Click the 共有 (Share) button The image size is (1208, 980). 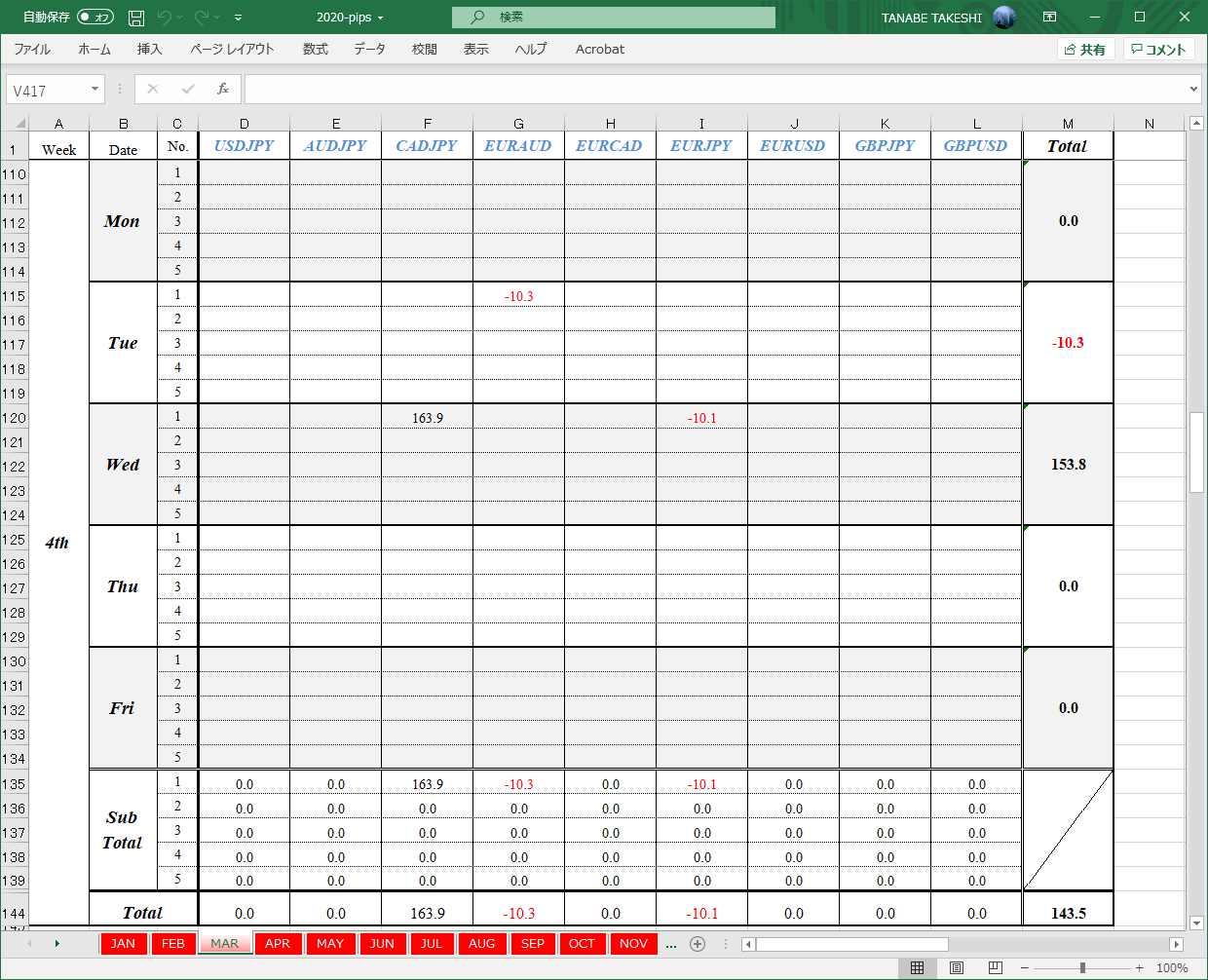point(1085,49)
